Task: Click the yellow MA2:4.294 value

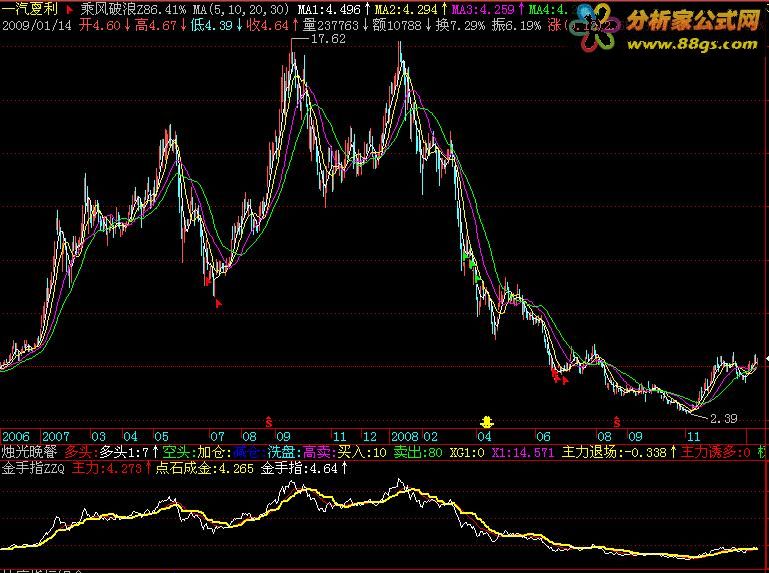Action: pyautogui.click(x=406, y=9)
